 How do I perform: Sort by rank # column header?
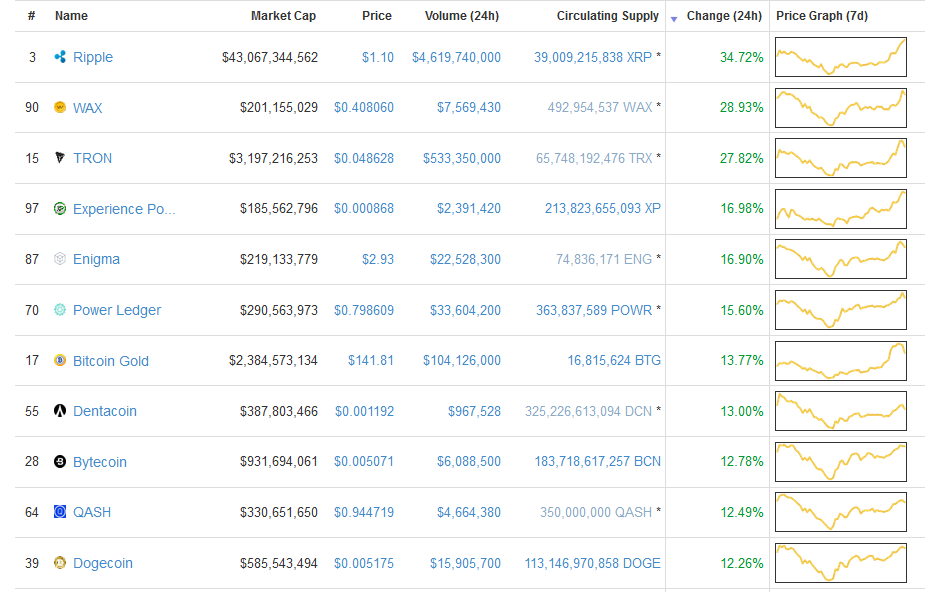coord(32,16)
